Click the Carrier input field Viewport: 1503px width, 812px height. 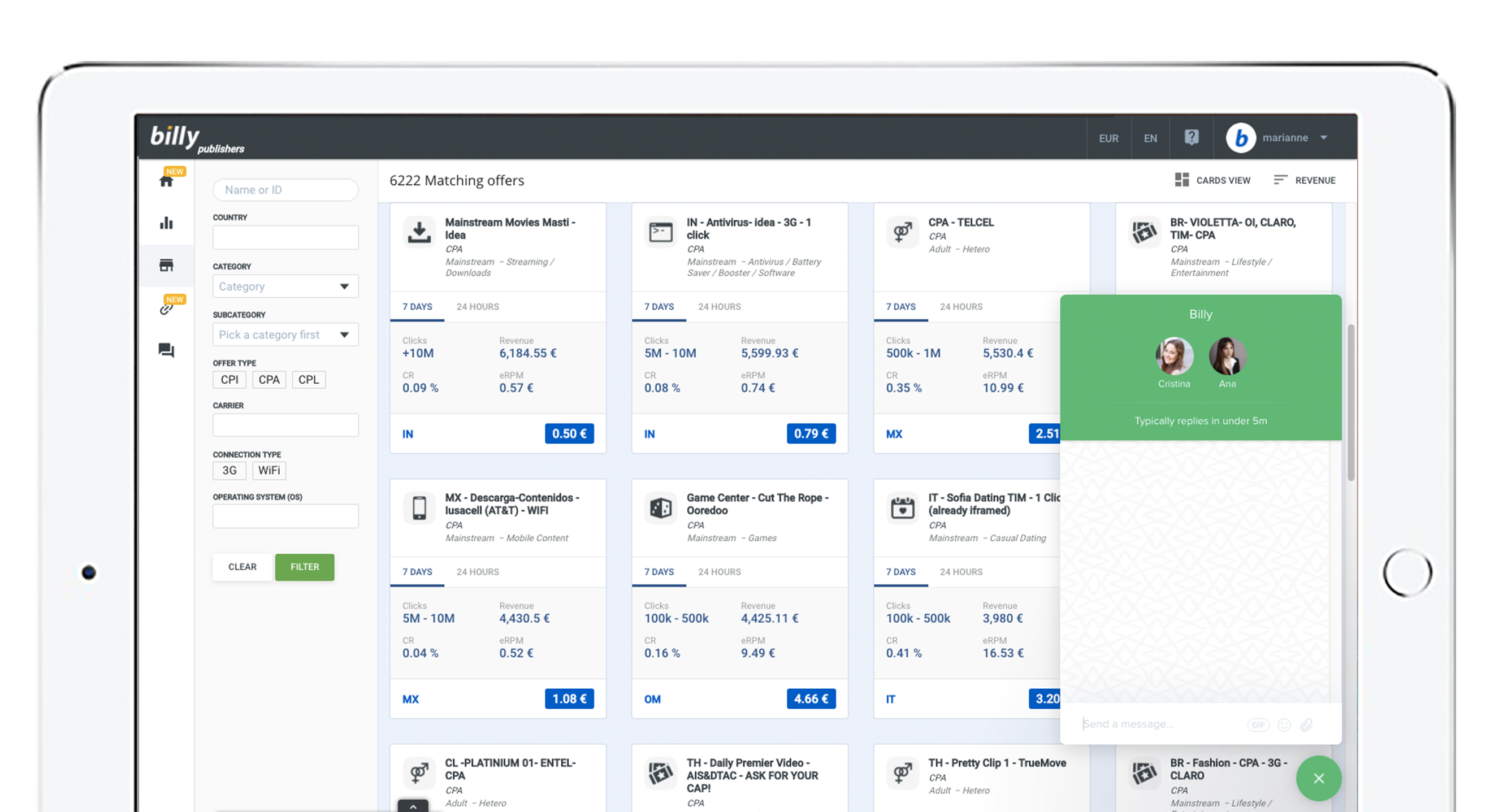(x=285, y=425)
